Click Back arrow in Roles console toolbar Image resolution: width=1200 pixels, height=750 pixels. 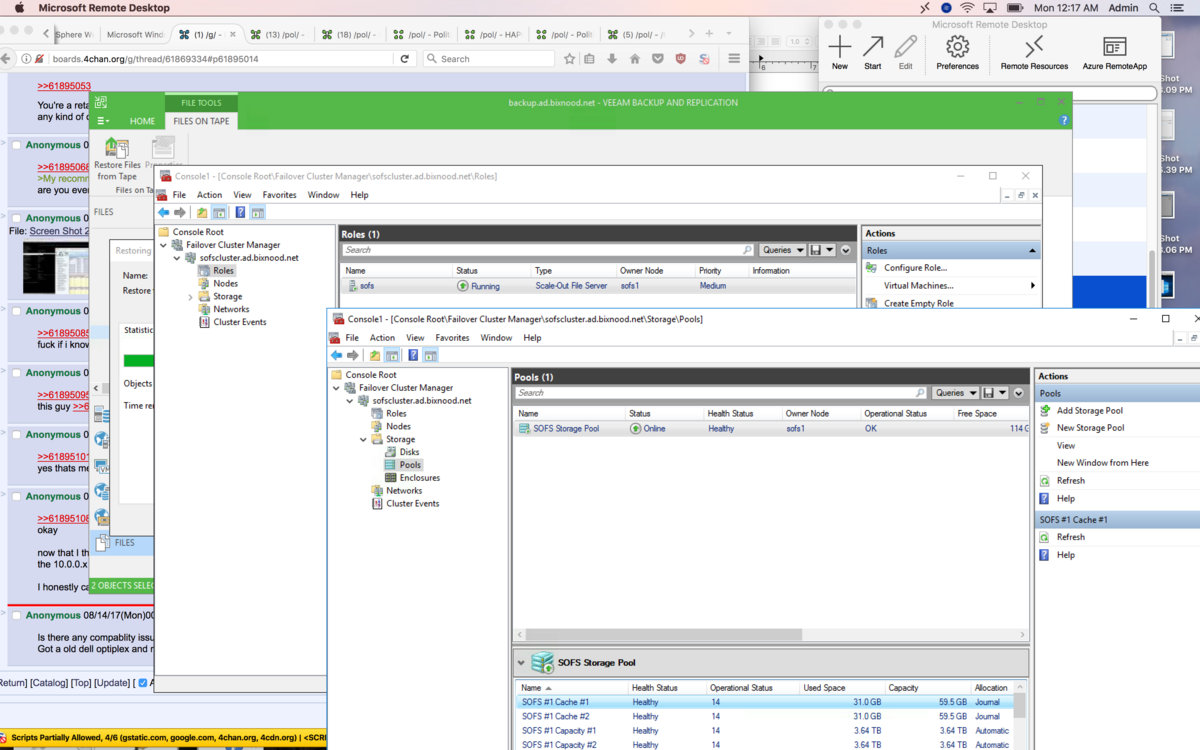click(x=164, y=212)
